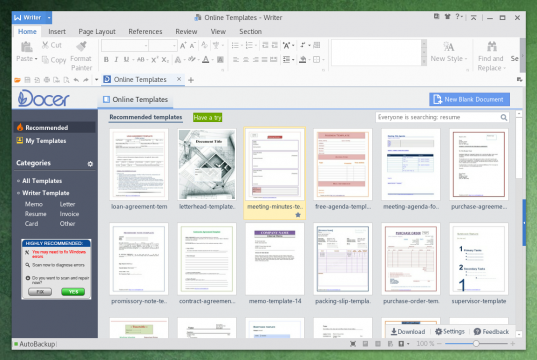Expand the All Templates category
Image resolution: width=537 pixels, height=360 pixels.
18,181
